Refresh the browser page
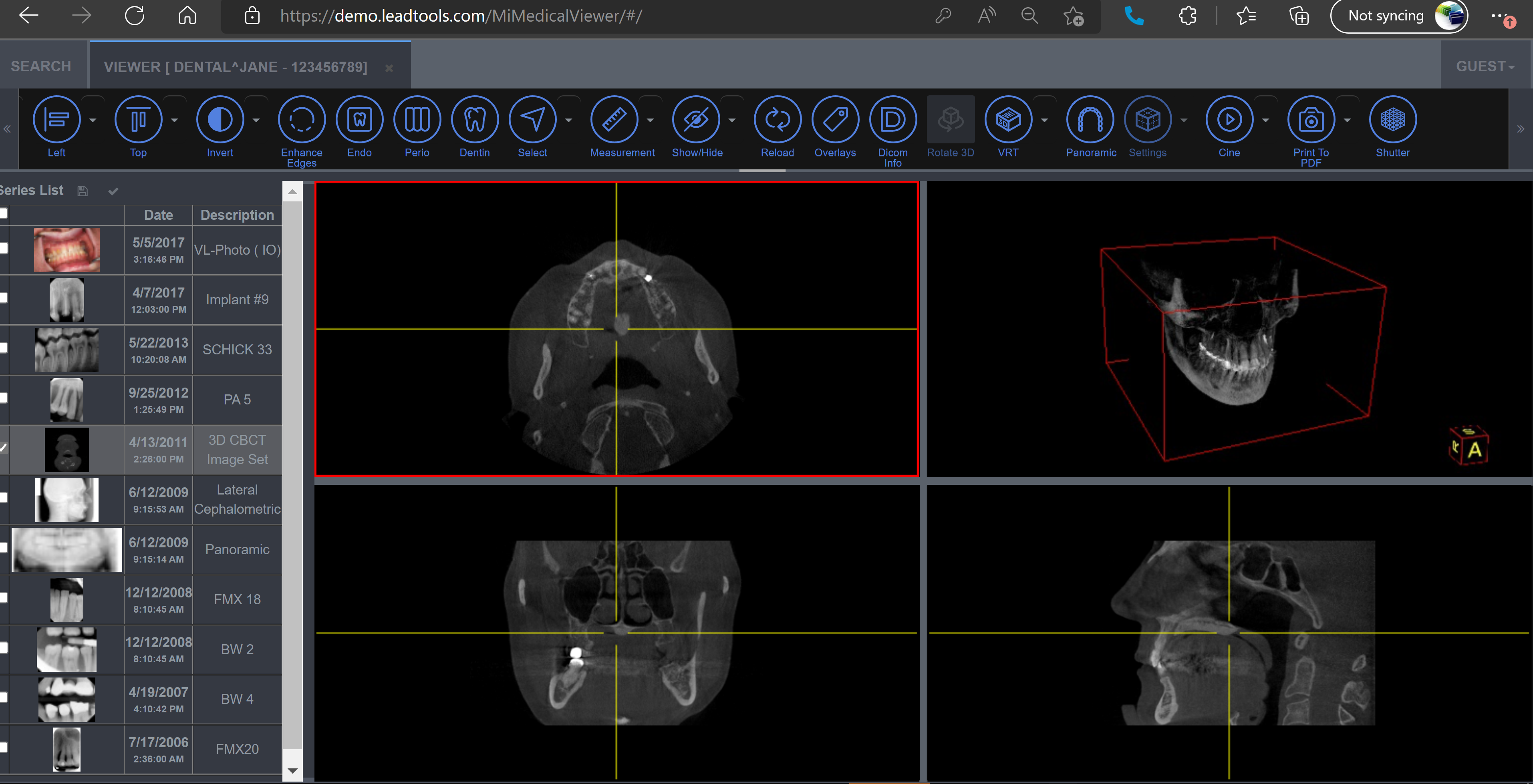1533x784 pixels. pyautogui.click(x=135, y=16)
